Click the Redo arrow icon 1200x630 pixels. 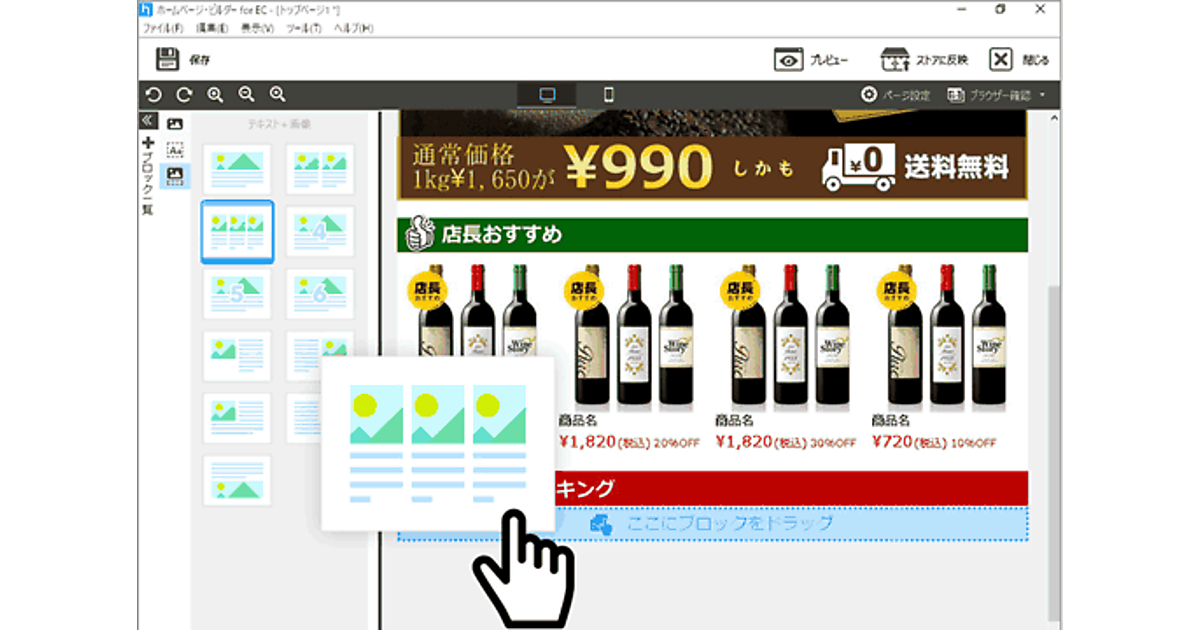[184, 95]
